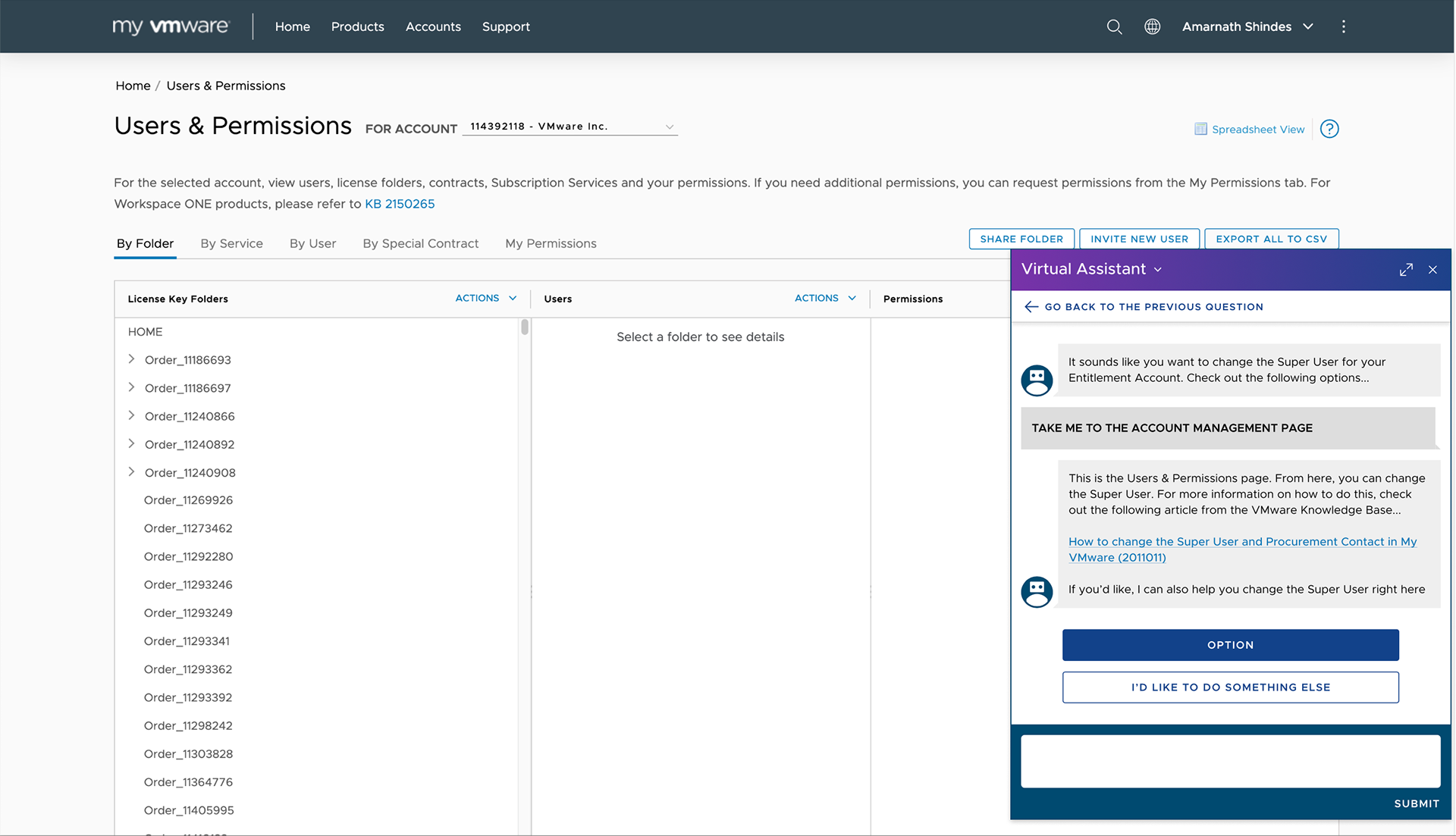Screen dimensions: 1456x836
Task: Click the Home breadcrumb link
Action: pyautogui.click(x=133, y=86)
